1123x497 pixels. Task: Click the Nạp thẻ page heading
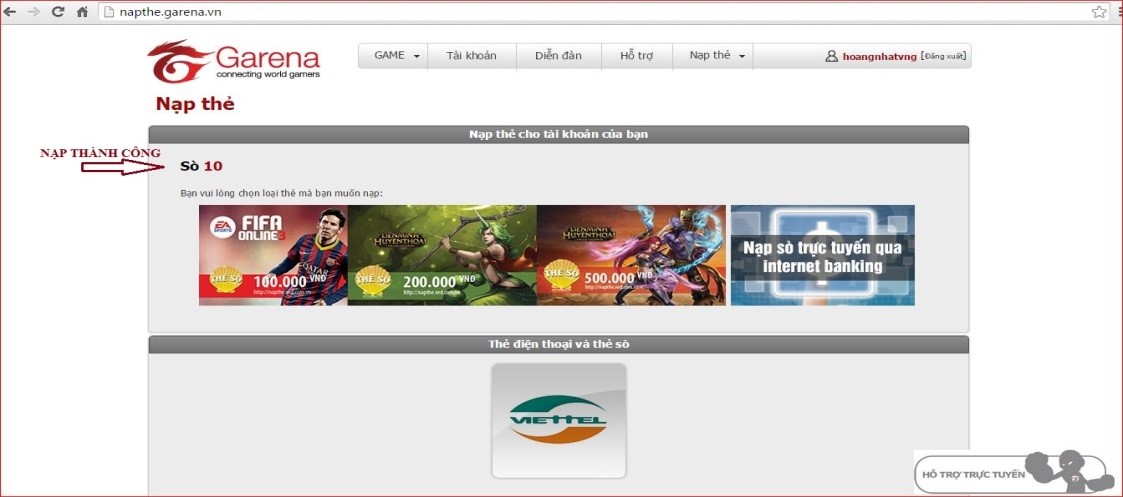pos(195,105)
